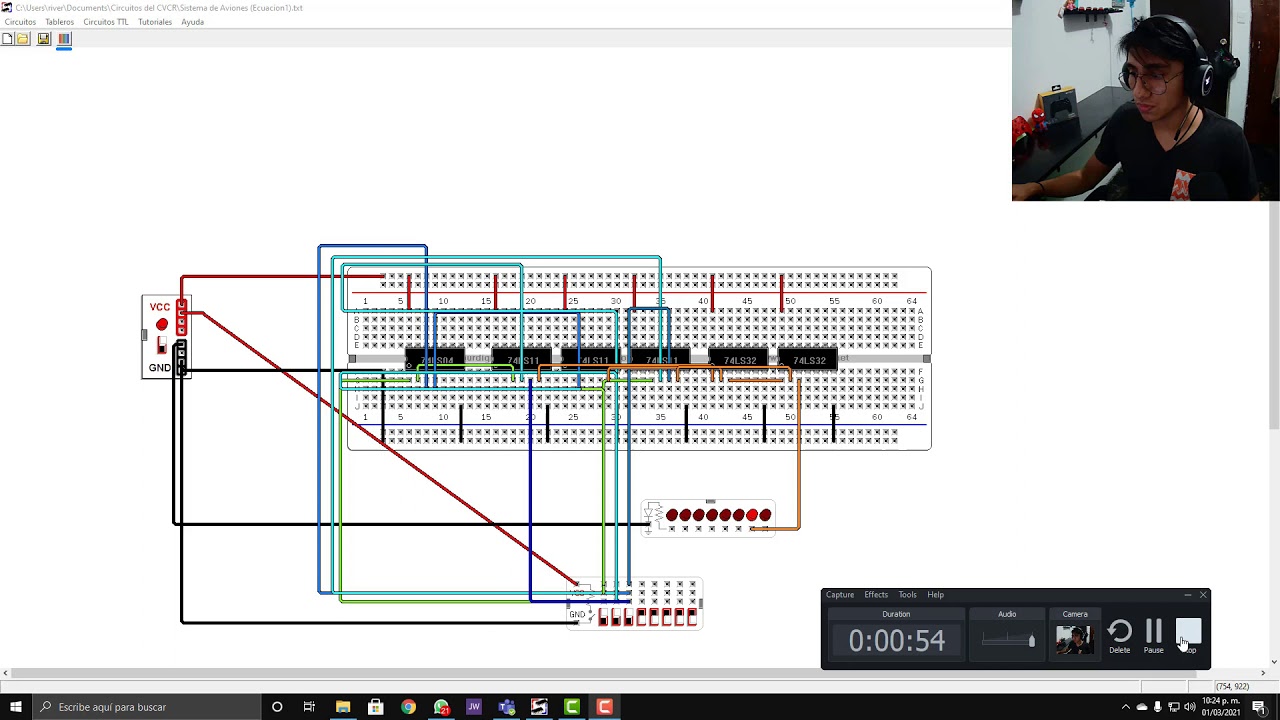This screenshot has width=1280, height=720.
Task: Open the Windows notification center
Action: 1259,707
